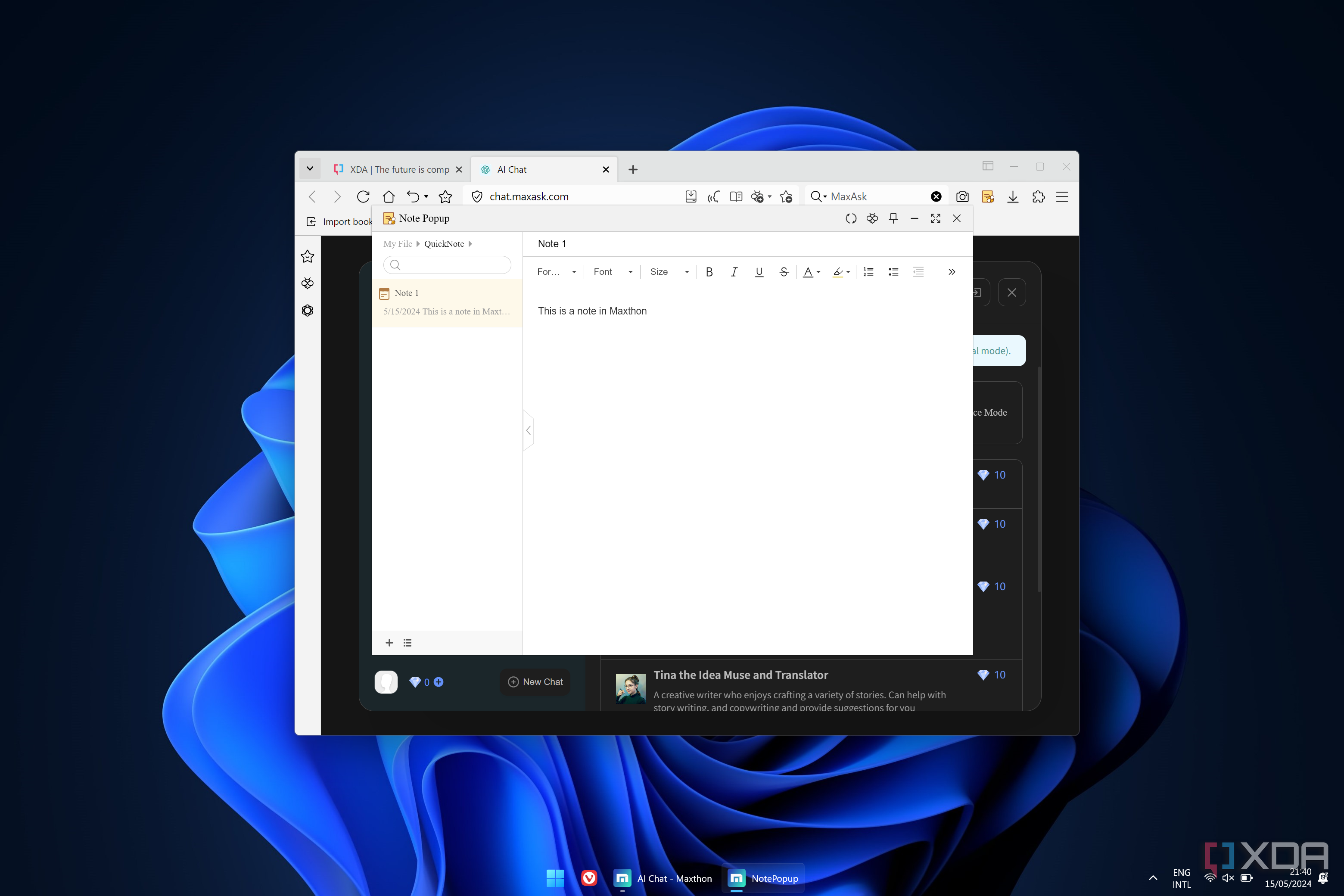Click the back navigation arrow in Maxthon
Viewport: 1344px width, 896px height.
[x=312, y=196]
